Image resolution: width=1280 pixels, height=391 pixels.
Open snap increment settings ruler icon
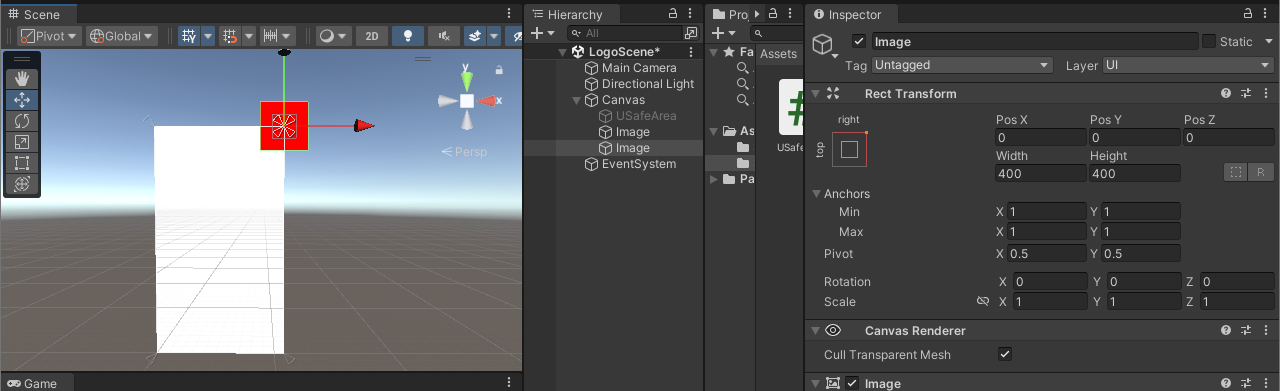pyautogui.click(x=270, y=36)
